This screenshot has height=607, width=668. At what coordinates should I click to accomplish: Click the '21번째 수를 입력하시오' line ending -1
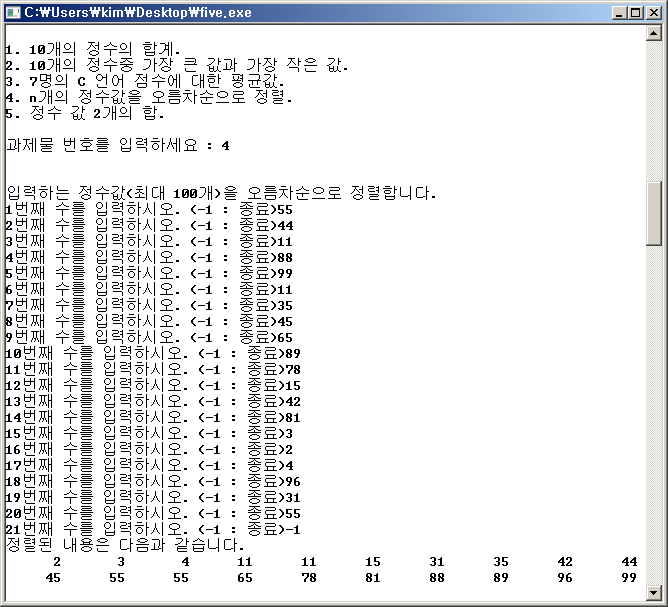point(153,529)
